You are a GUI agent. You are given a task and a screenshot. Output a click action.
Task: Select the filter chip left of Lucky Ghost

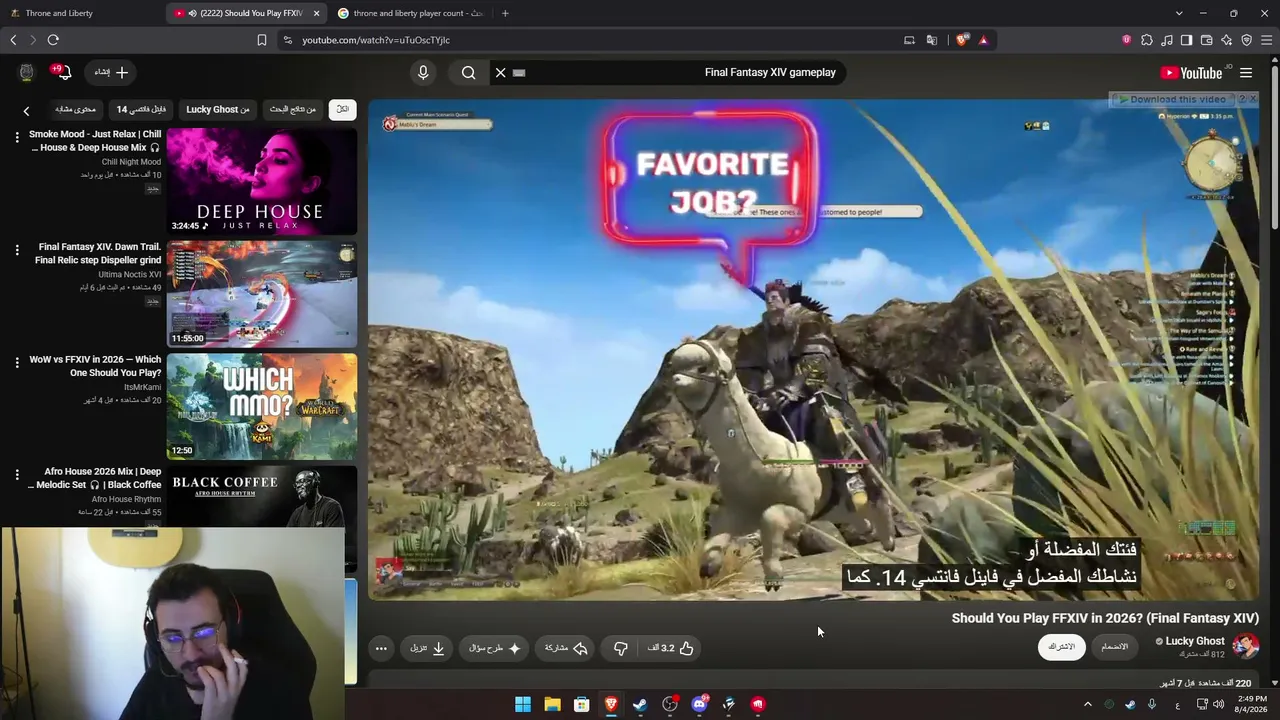(141, 109)
